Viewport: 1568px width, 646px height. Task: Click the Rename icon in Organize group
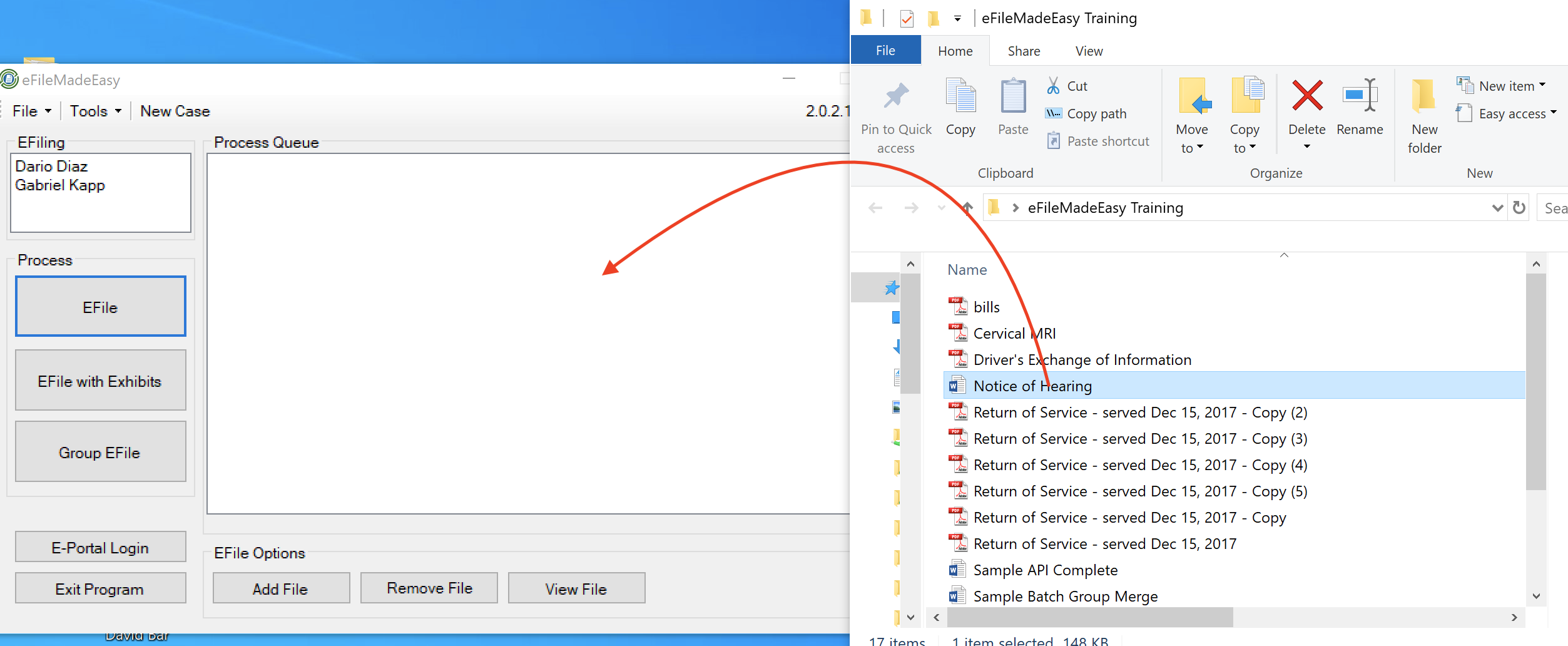[1360, 95]
